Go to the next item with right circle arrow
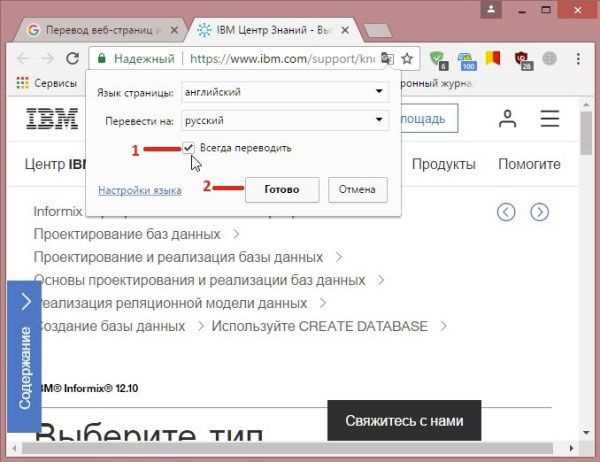600x462 pixels. tap(539, 212)
